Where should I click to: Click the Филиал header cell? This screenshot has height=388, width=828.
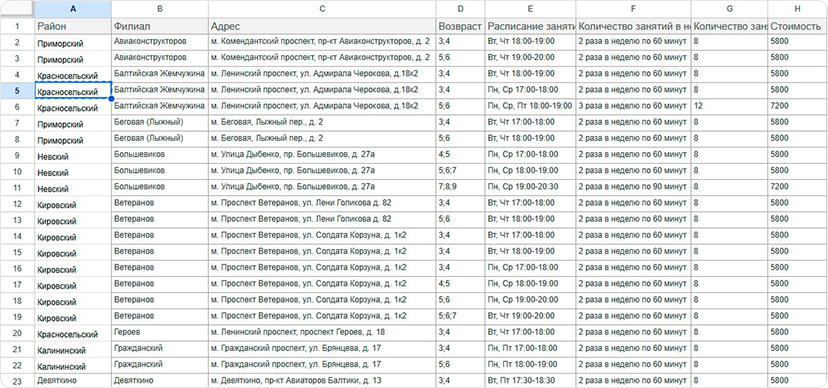[160, 26]
